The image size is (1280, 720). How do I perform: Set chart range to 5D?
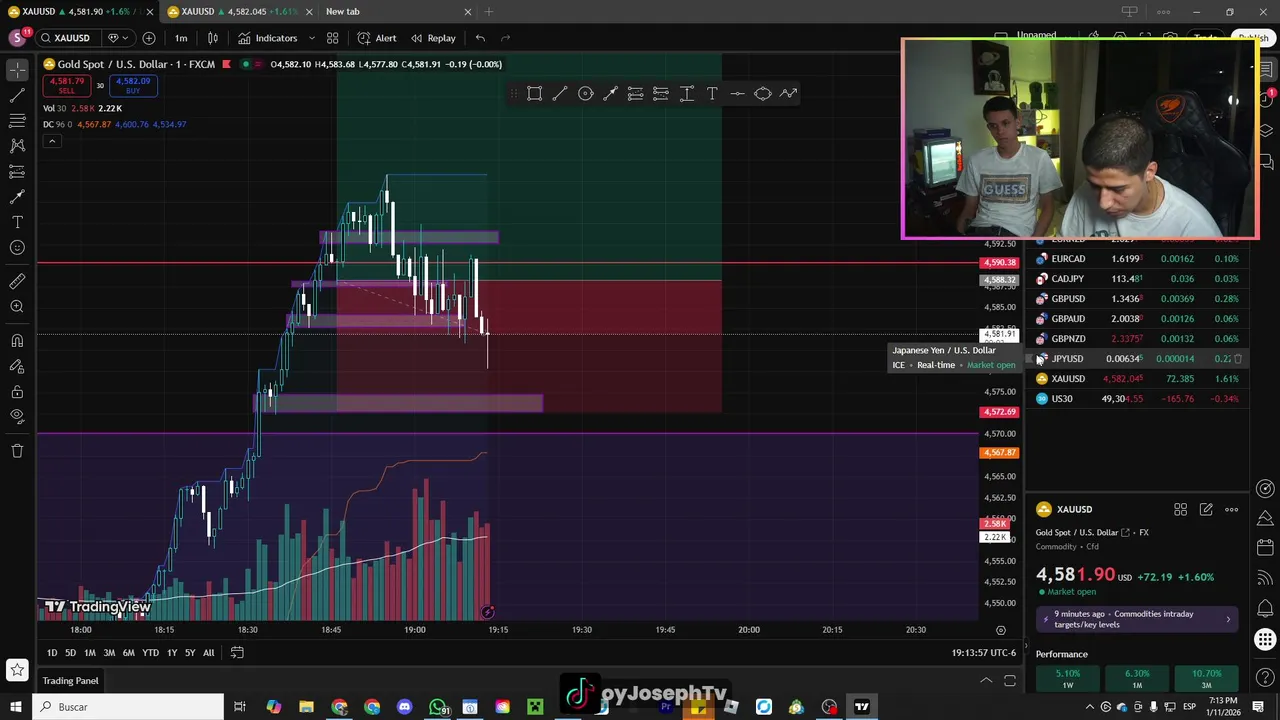click(x=70, y=653)
